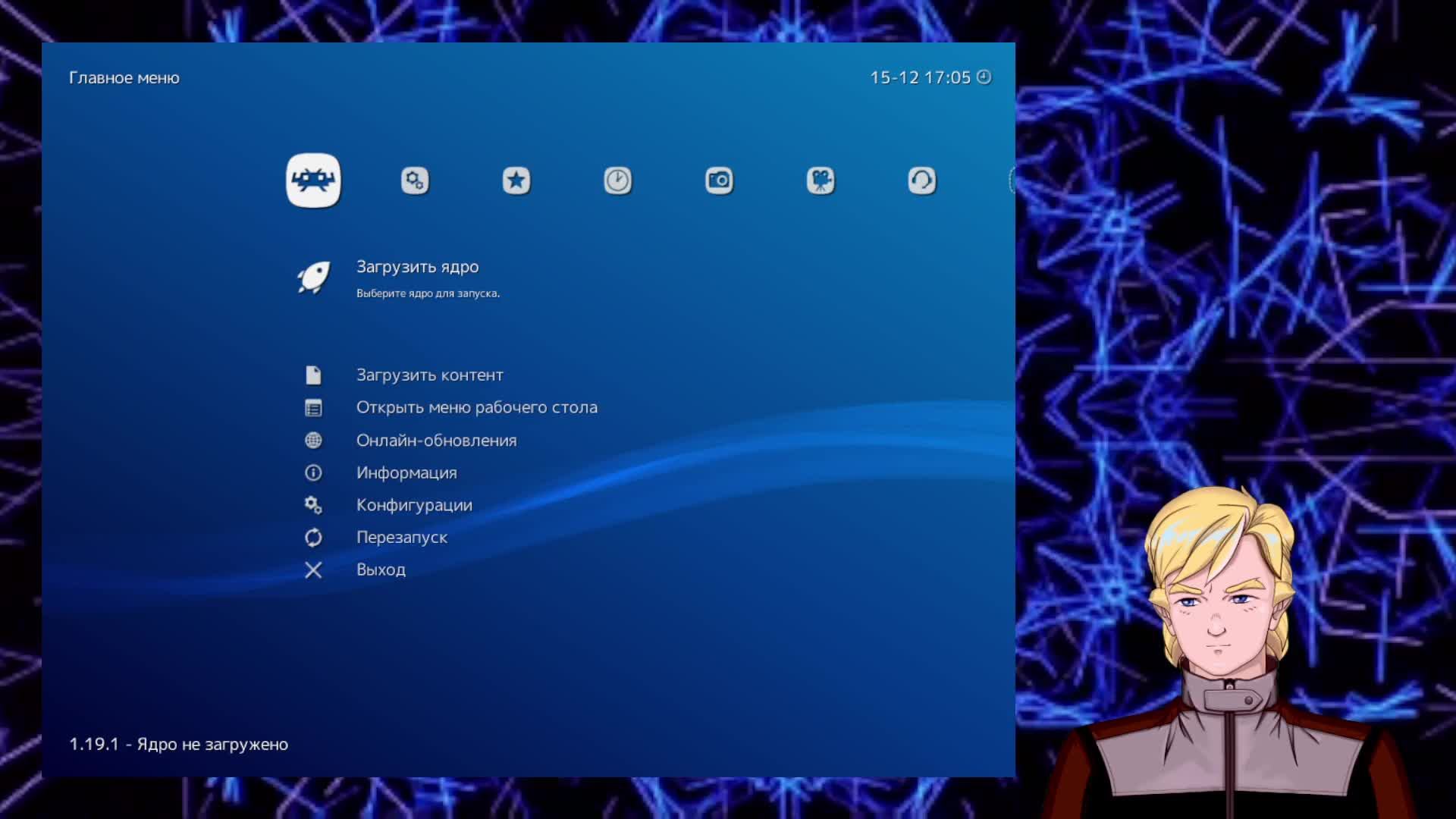Click the rocket icon for loading core

click(x=313, y=278)
